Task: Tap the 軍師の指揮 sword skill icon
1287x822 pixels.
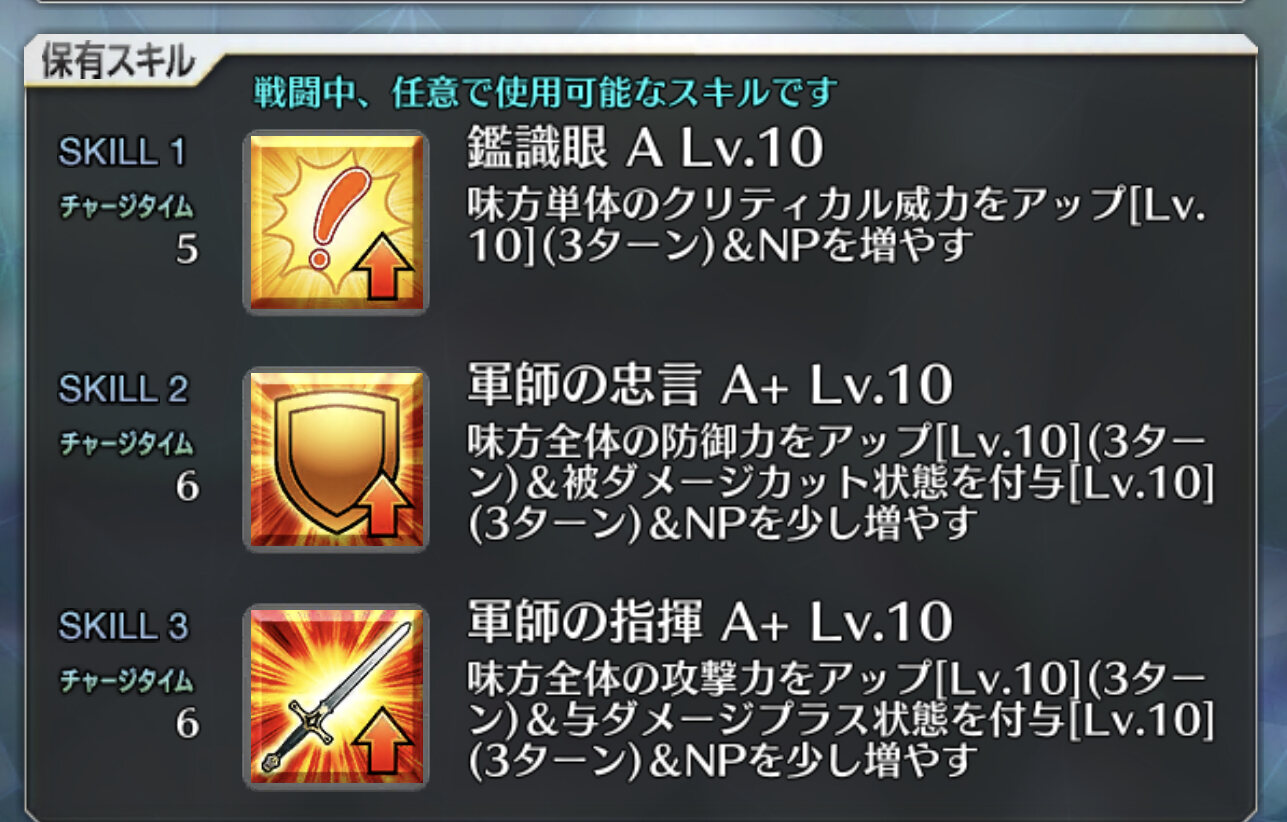Action: pos(336,696)
